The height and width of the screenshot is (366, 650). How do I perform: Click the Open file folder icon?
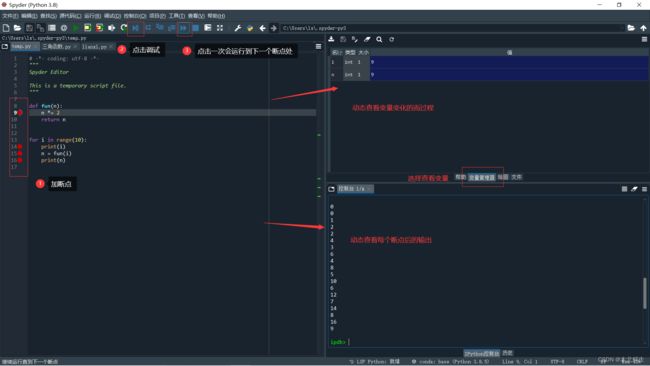coord(17,28)
